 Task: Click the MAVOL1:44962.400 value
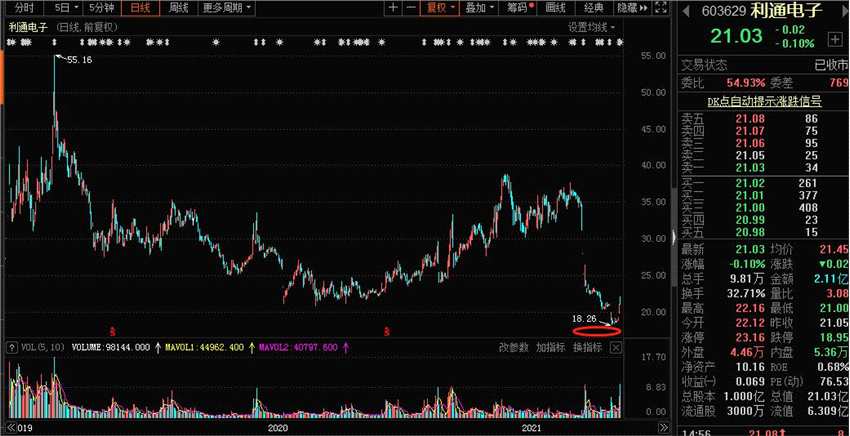tap(204, 348)
